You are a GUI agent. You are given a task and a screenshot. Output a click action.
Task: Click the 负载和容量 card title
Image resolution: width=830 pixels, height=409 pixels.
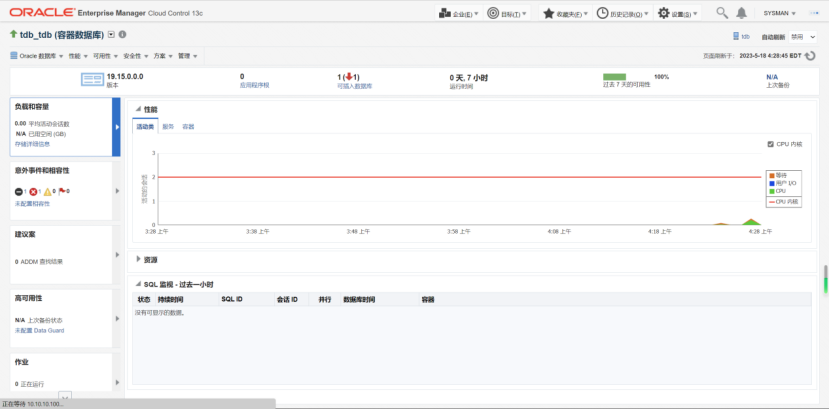pos(32,106)
